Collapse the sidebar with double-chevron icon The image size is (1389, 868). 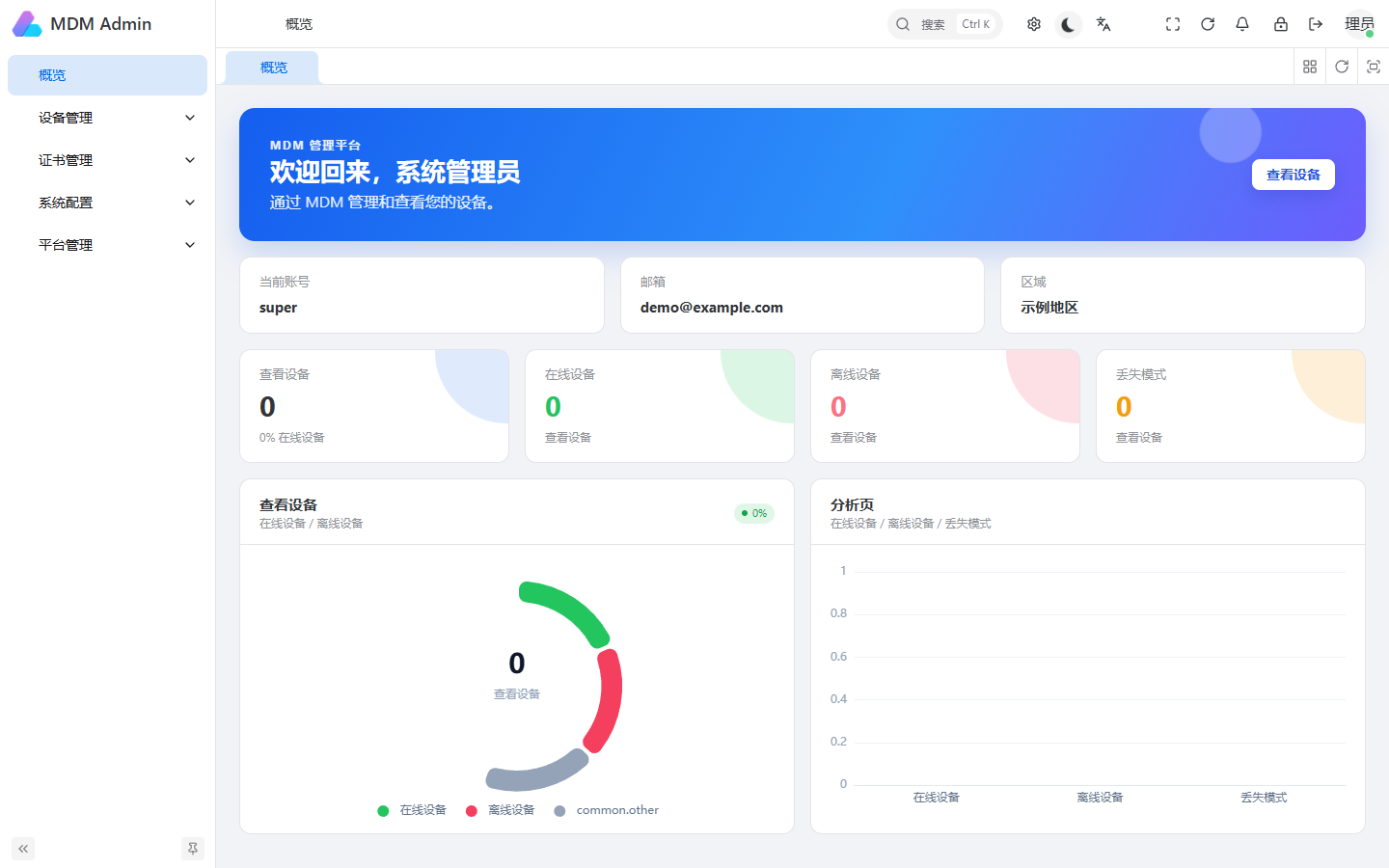coord(23,849)
